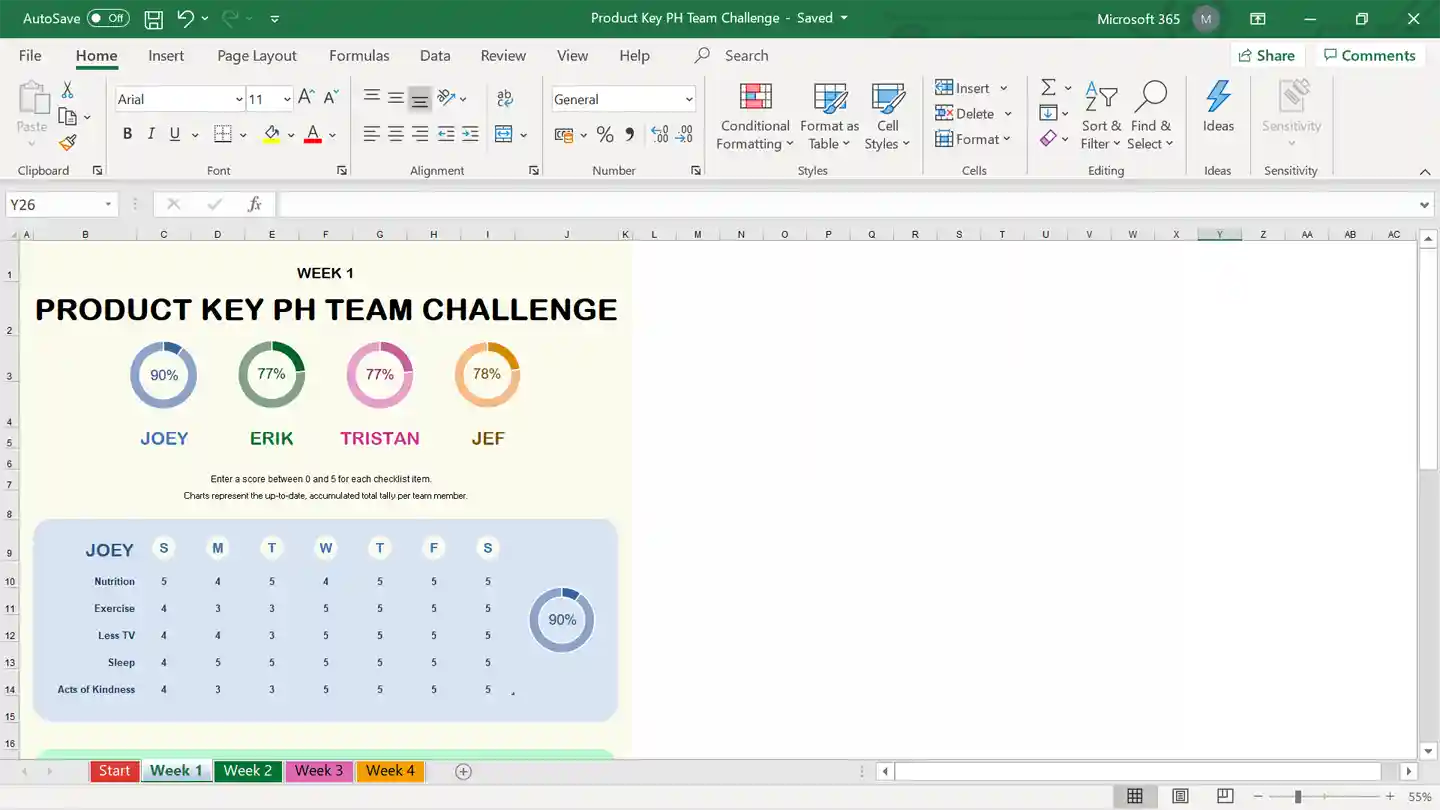Image resolution: width=1440 pixels, height=810 pixels.
Task: Toggle Italic formatting
Action: (x=151, y=134)
